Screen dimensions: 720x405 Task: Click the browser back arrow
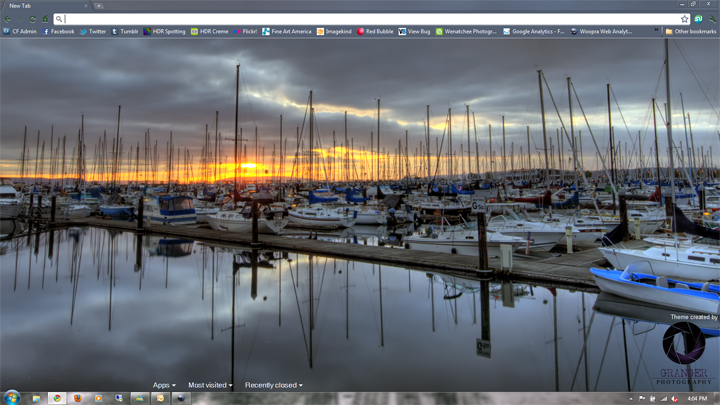(8, 19)
